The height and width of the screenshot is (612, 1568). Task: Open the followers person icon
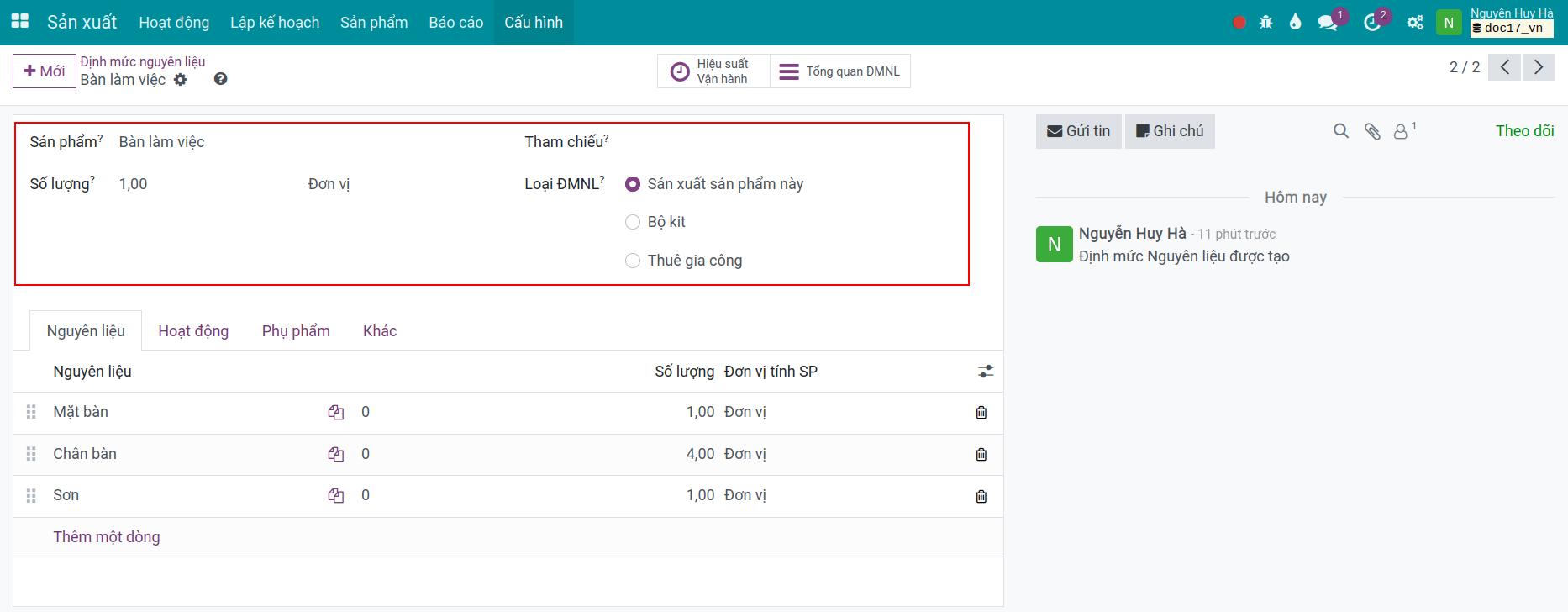(x=1401, y=131)
